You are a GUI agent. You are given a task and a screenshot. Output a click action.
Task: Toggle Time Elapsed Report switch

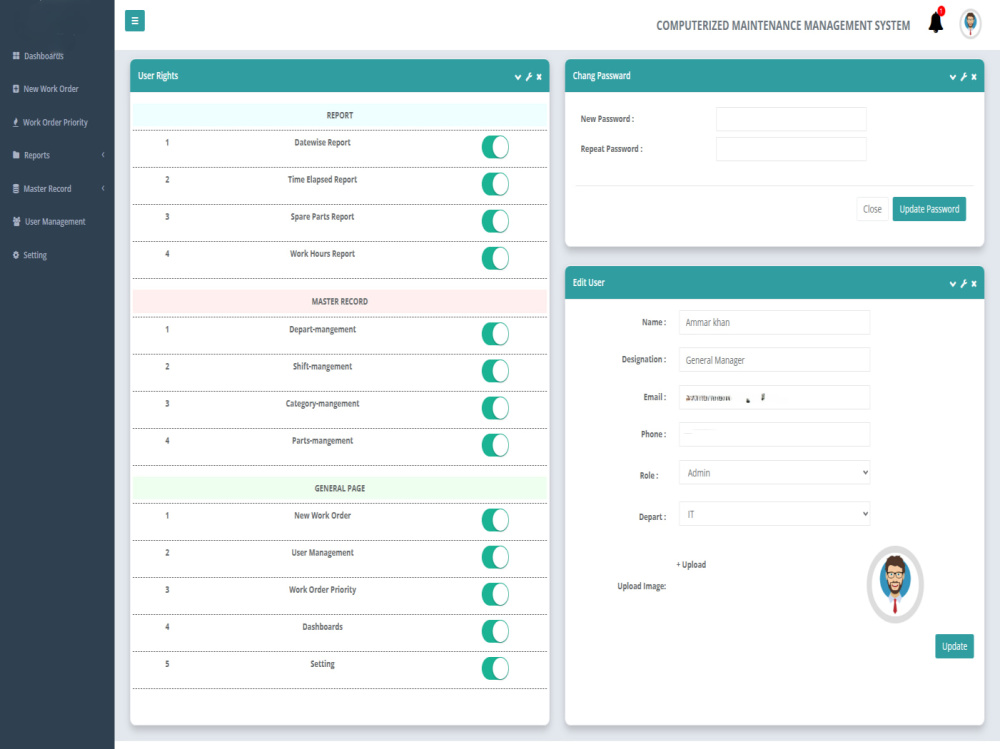(x=495, y=184)
